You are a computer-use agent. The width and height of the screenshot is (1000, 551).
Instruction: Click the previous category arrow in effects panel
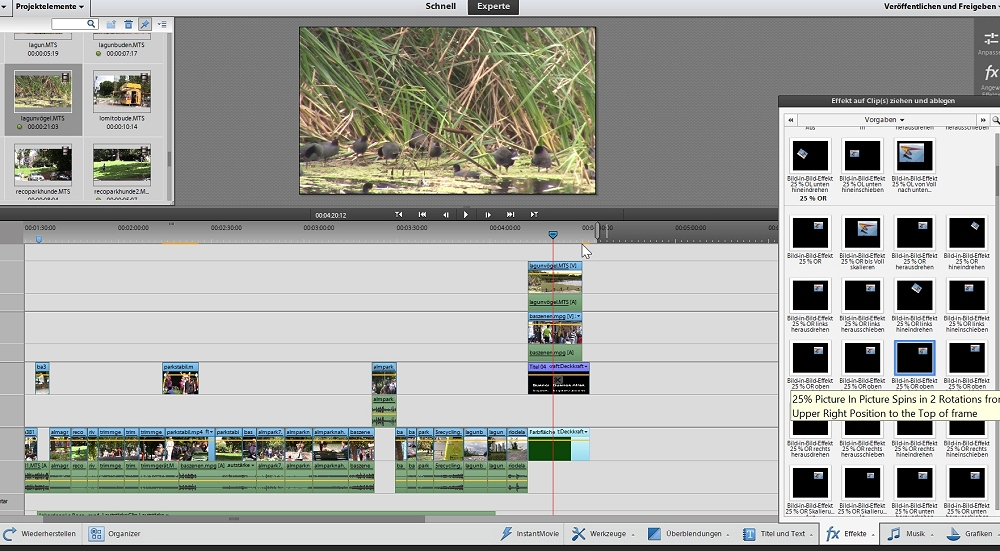[x=791, y=119]
